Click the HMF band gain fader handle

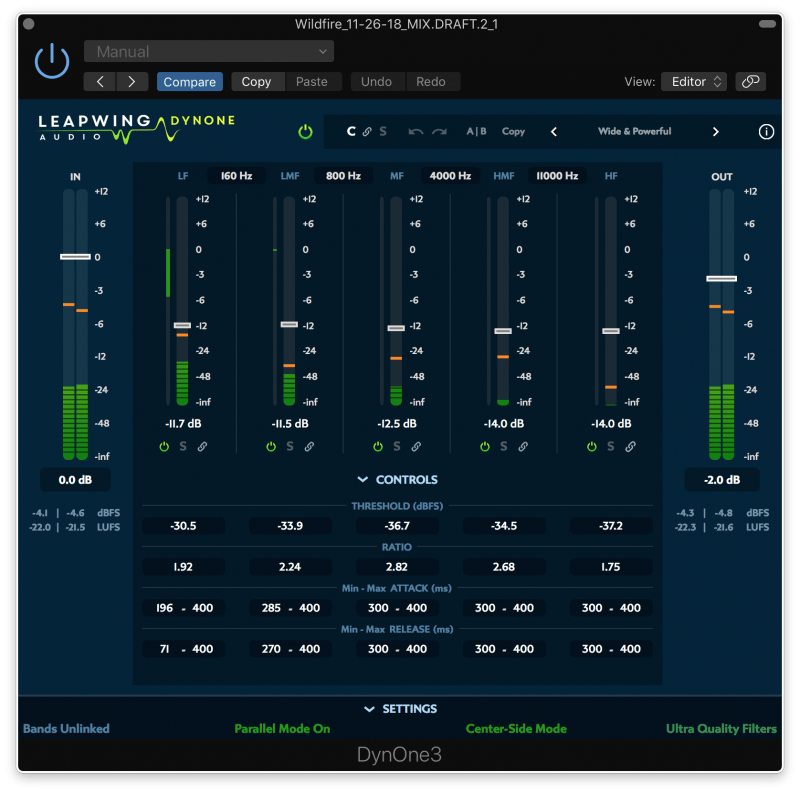[x=503, y=331]
